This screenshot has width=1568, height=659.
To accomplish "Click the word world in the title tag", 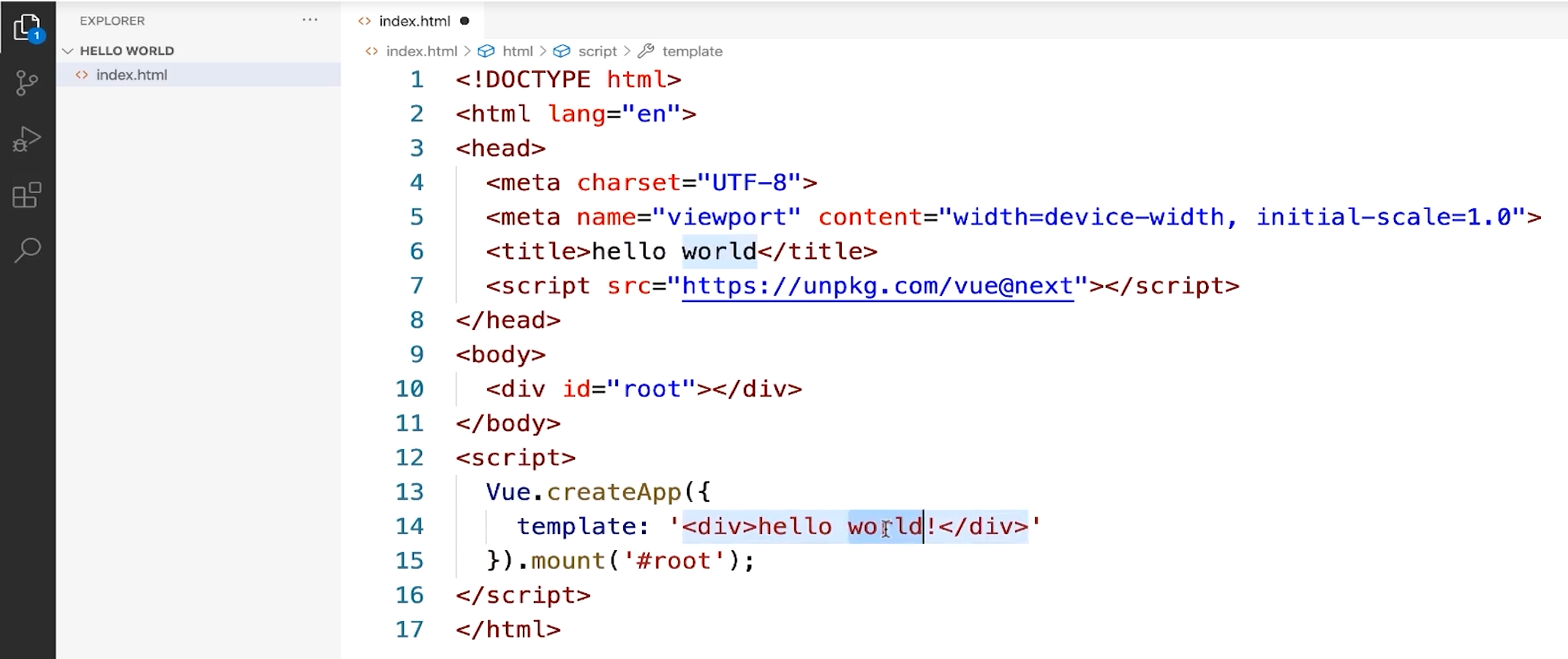I will tap(719, 251).
